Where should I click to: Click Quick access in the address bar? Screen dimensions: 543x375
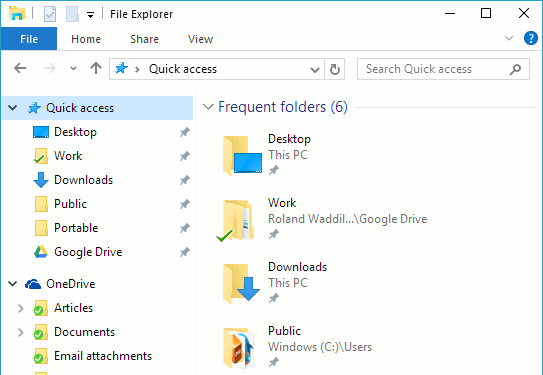(x=183, y=69)
